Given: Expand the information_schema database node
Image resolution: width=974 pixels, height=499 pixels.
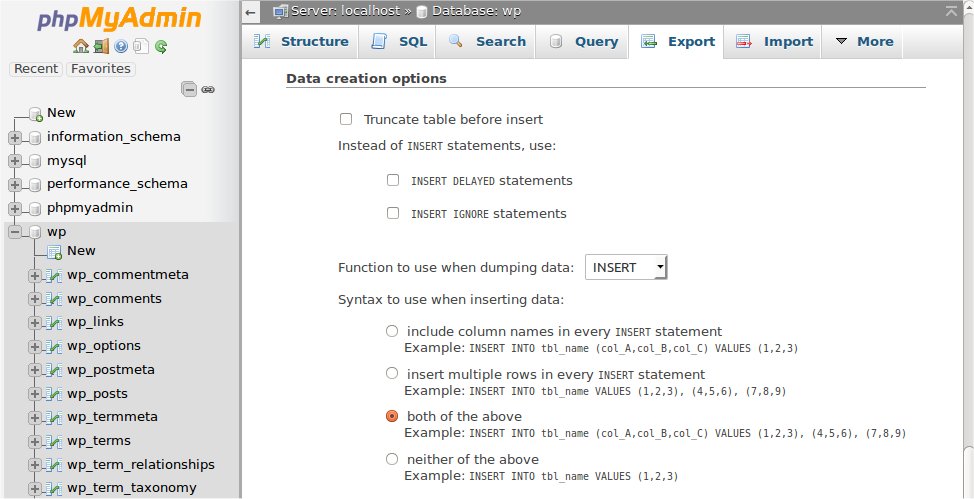Looking at the screenshot, I should click(x=15, y=137).
